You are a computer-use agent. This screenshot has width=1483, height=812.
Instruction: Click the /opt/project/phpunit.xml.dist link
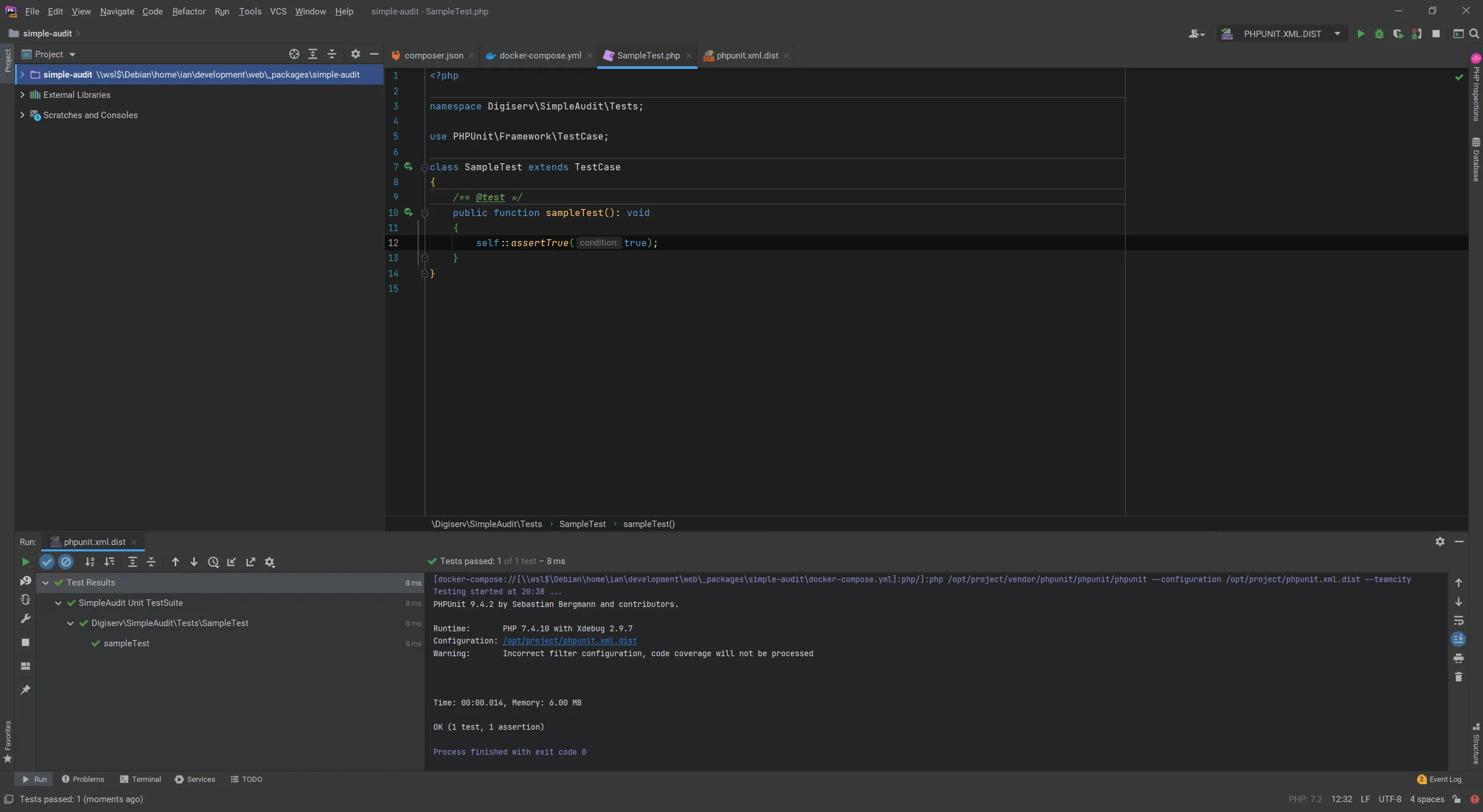(x=569, y=641)
